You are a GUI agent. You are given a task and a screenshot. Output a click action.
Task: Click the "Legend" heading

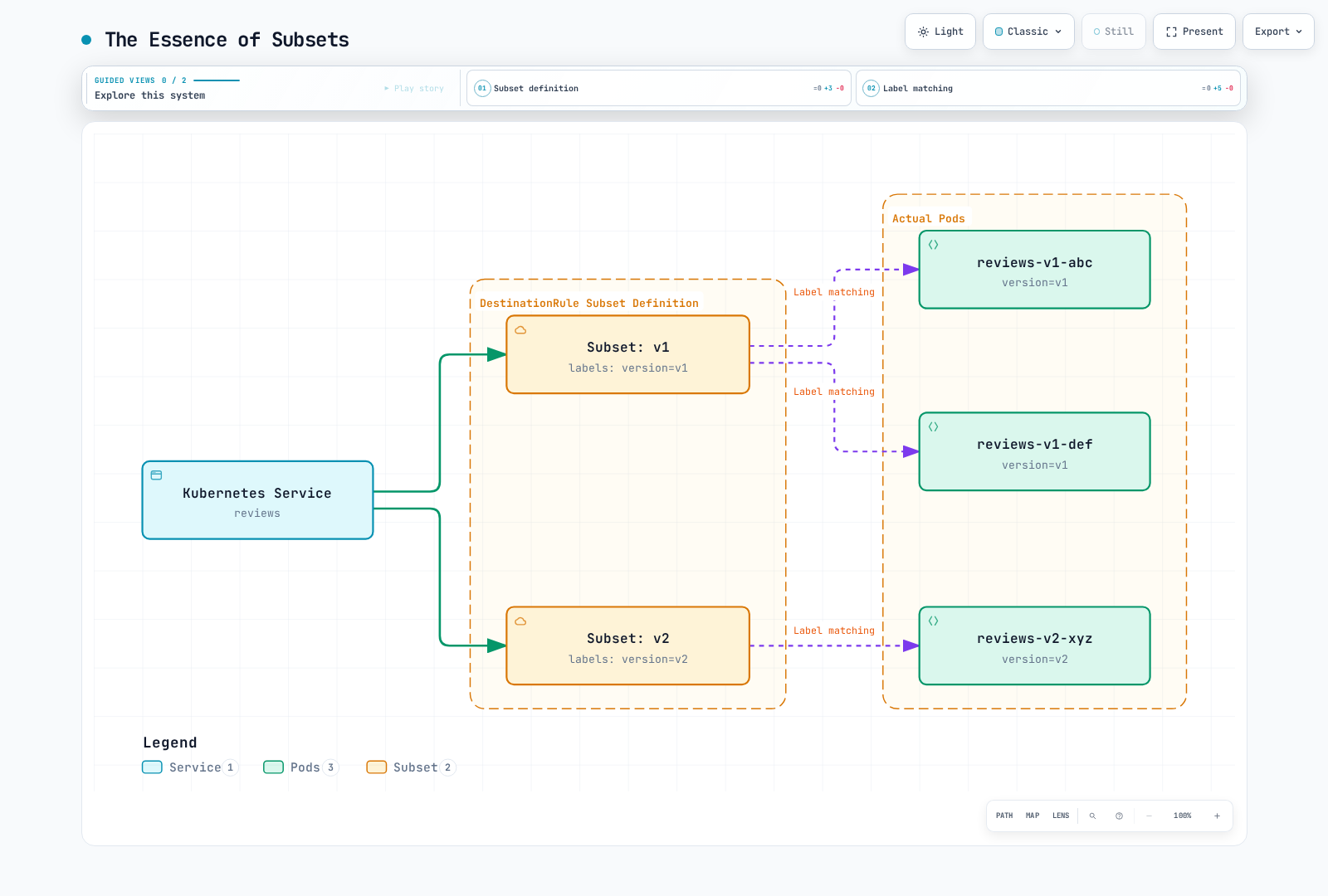(170, 743)
